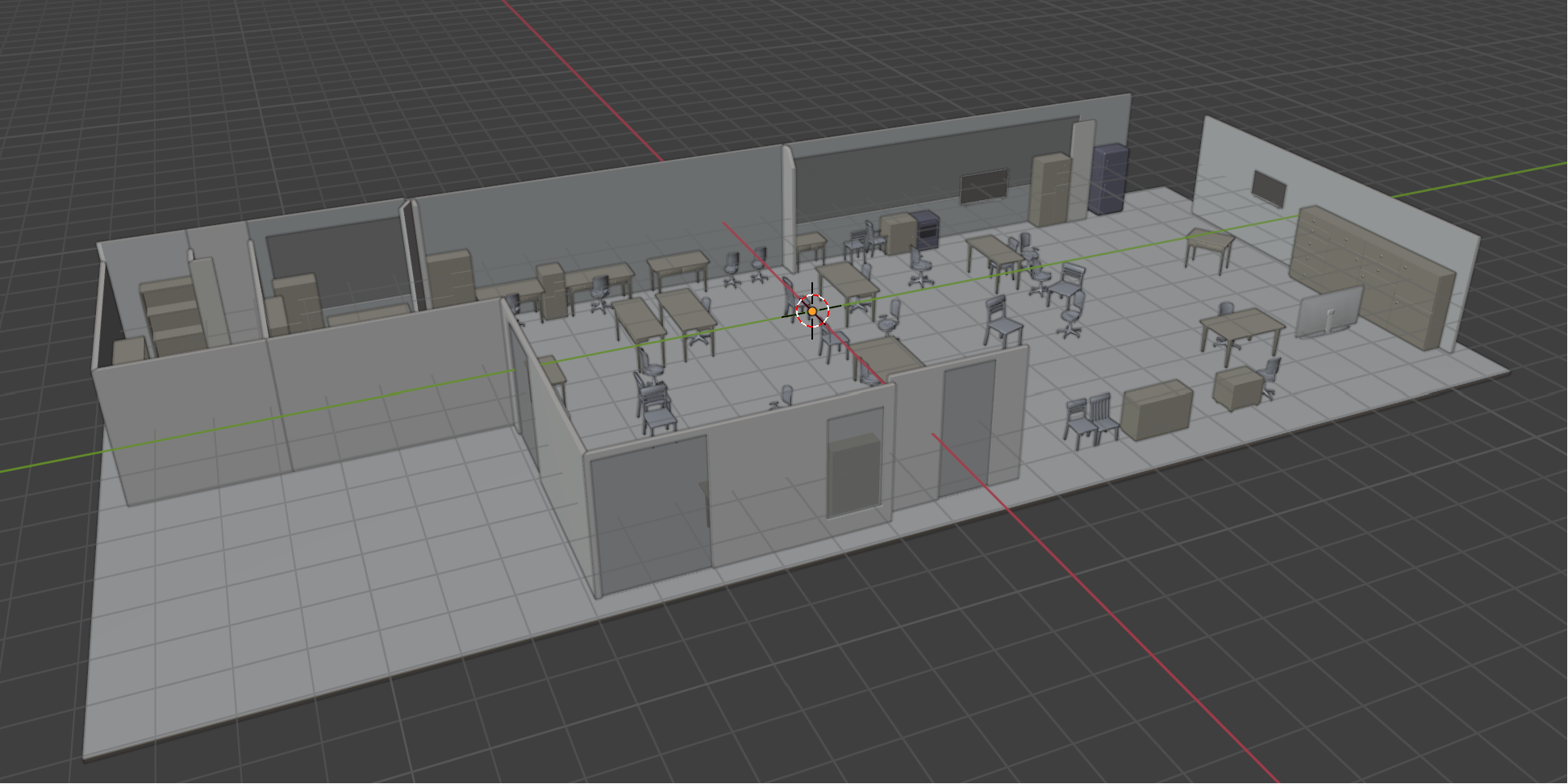Click the large double door in front wall
The width and height of the screenshot is (1568, 784).
(x=651, y=512)
